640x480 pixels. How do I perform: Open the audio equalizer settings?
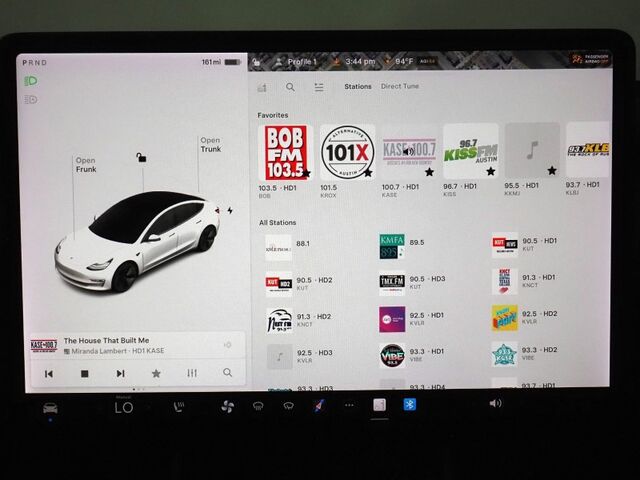click(x=192, y=373)
